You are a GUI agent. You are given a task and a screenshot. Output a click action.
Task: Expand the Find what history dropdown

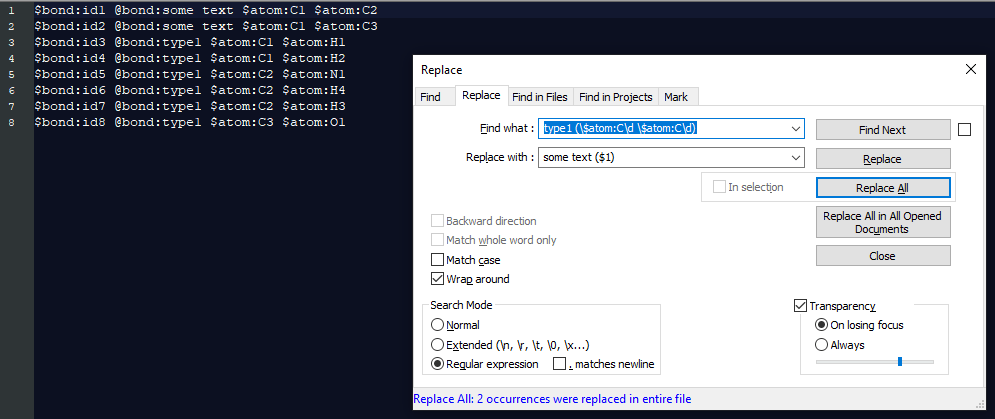(796, 128)
